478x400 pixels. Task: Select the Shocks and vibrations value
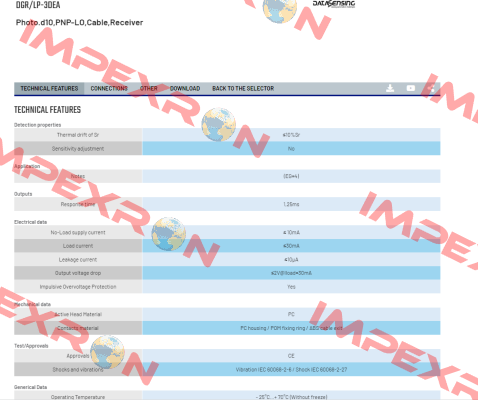291,369
